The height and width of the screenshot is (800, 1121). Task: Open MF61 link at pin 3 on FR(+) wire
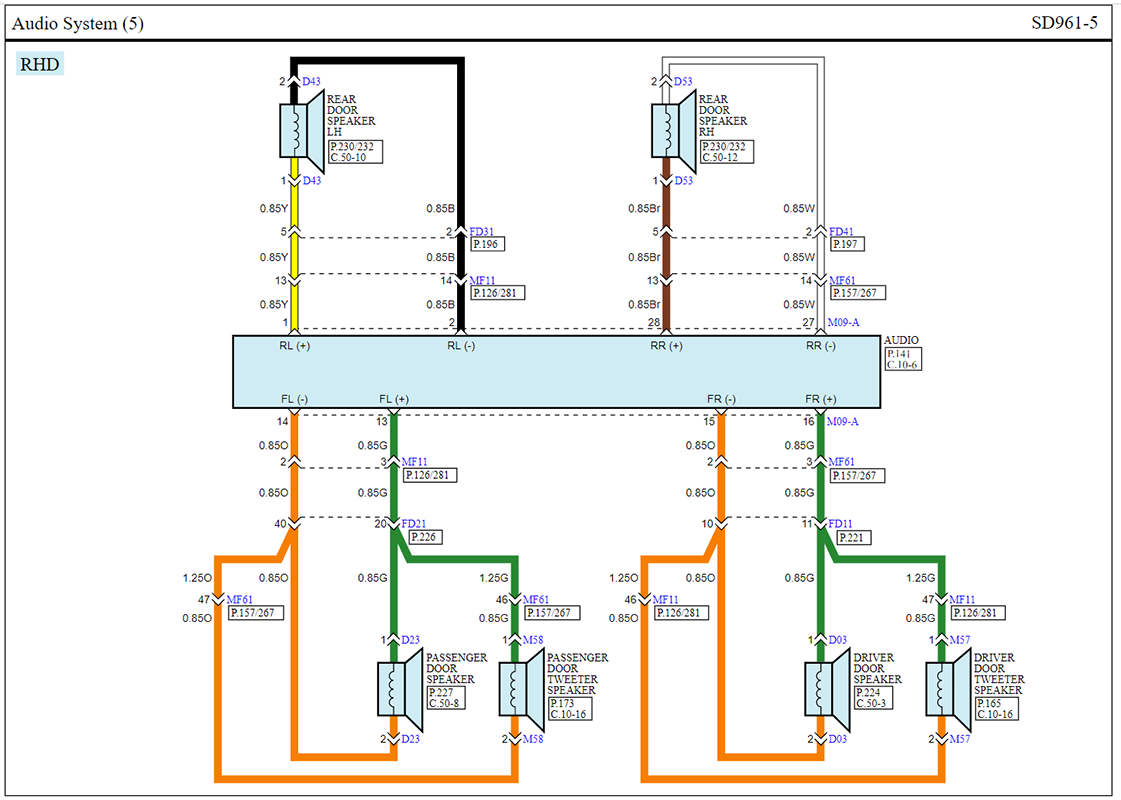coord(841,463)
